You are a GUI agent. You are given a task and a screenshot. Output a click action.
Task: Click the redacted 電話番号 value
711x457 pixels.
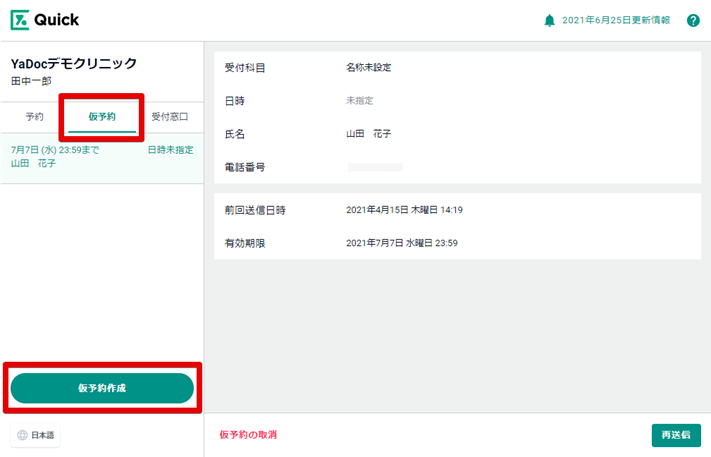375,167
